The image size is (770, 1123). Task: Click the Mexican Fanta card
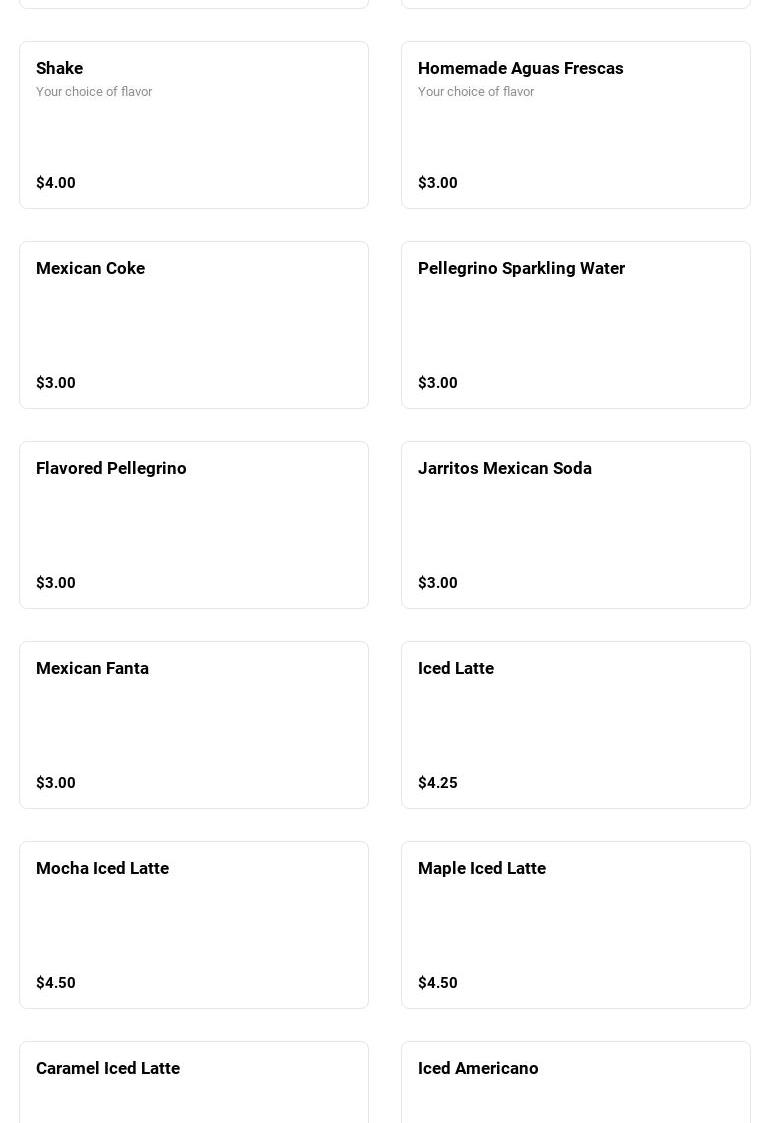194,725
